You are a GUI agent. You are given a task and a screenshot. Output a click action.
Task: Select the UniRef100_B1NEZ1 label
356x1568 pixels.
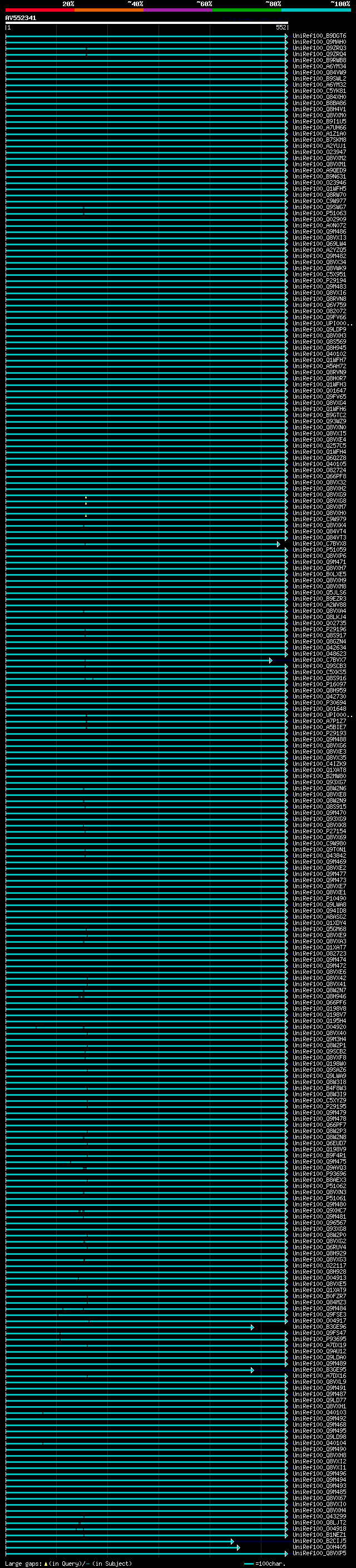pyautogui.click(x=319, y=1535)
